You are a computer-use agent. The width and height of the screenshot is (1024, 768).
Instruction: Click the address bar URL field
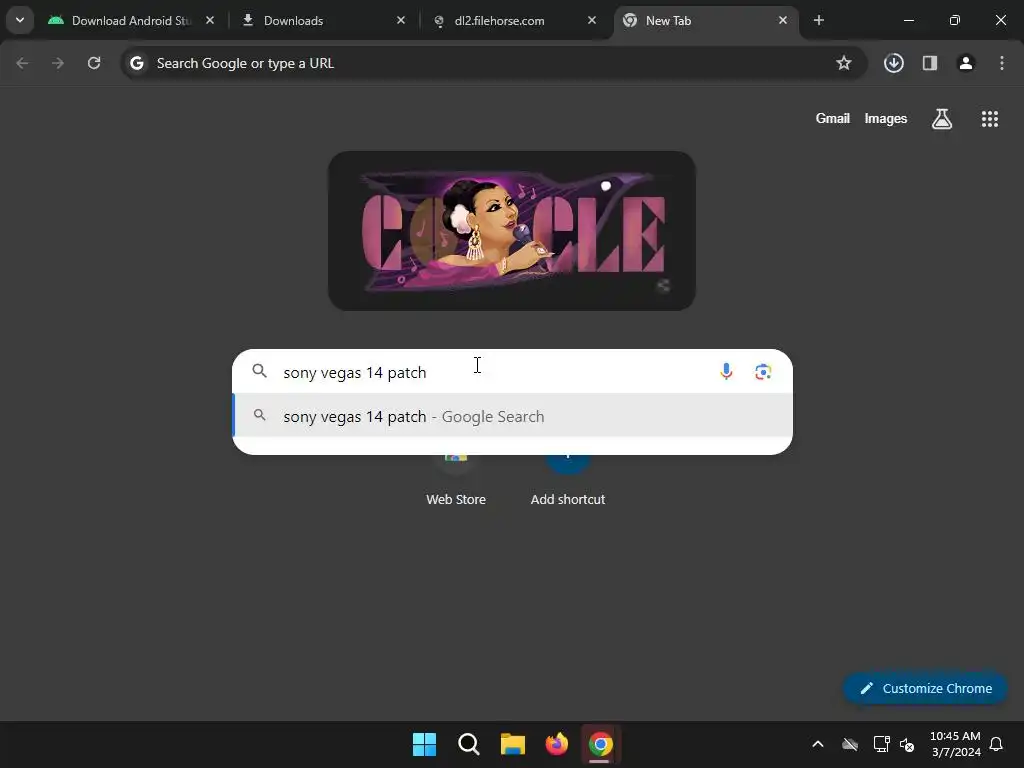point(493,63)
